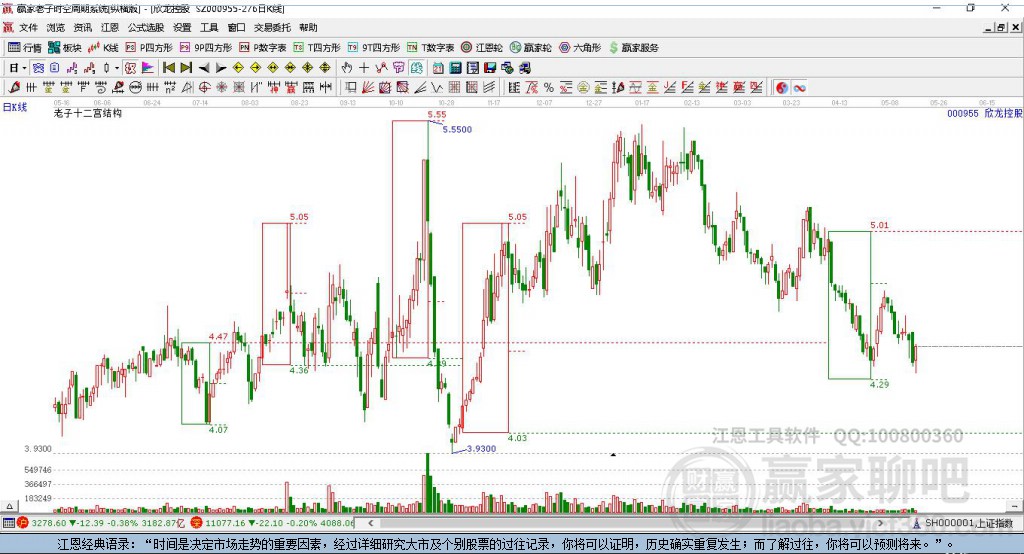Select the percent sign tool
Screen dimensions: 1024x554
(549, 88)
